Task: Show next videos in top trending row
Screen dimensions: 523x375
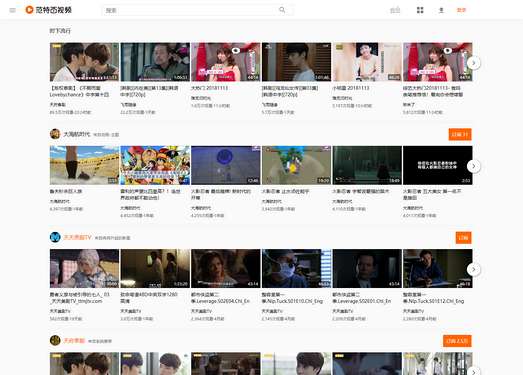Action: (x=474, y=63)
